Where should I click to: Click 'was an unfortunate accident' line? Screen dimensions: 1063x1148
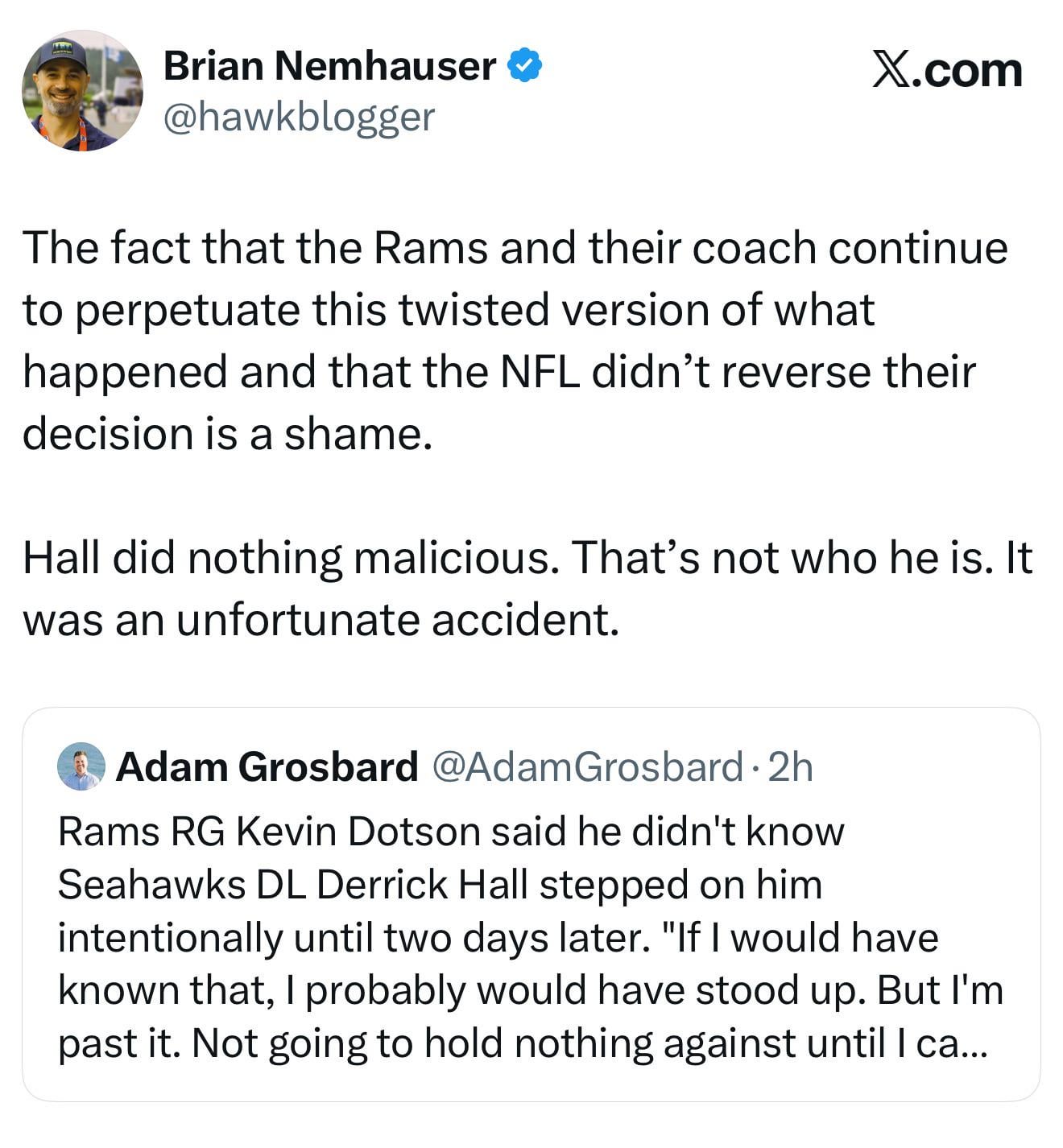tap(321, 620)
